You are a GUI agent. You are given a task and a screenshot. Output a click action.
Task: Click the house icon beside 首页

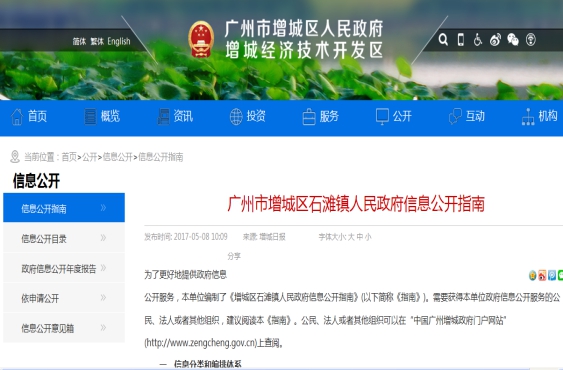(17, 117)
